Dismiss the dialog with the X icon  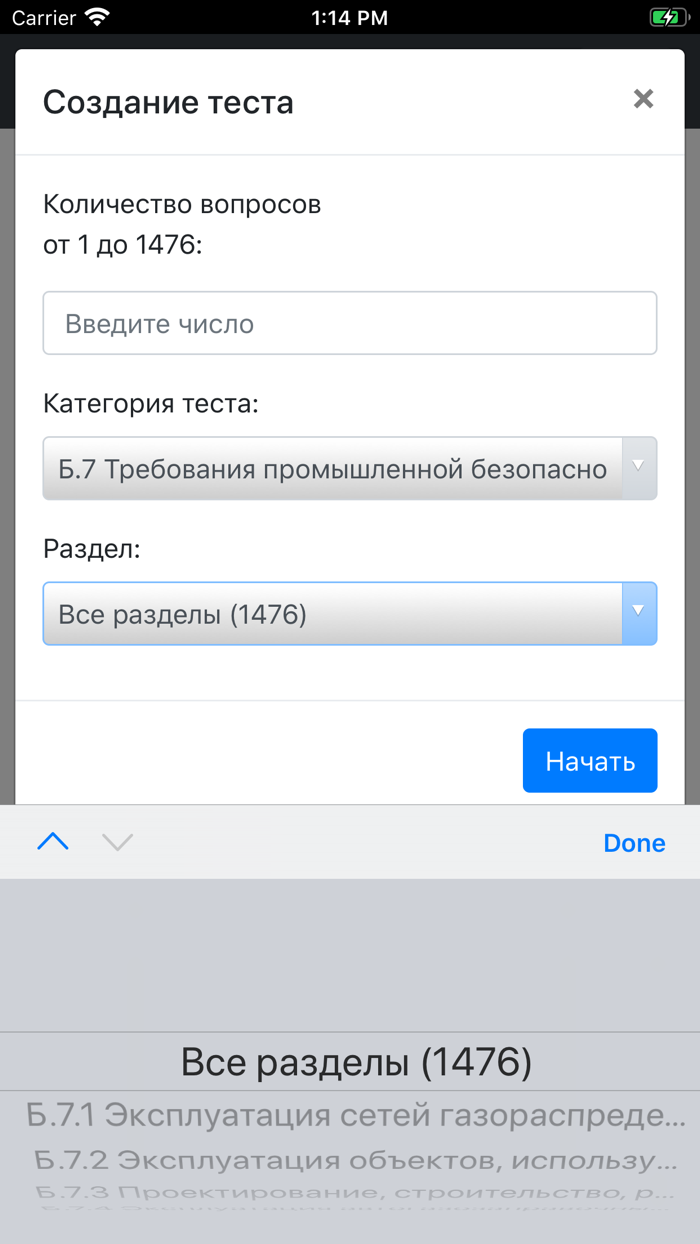point(643,99)
